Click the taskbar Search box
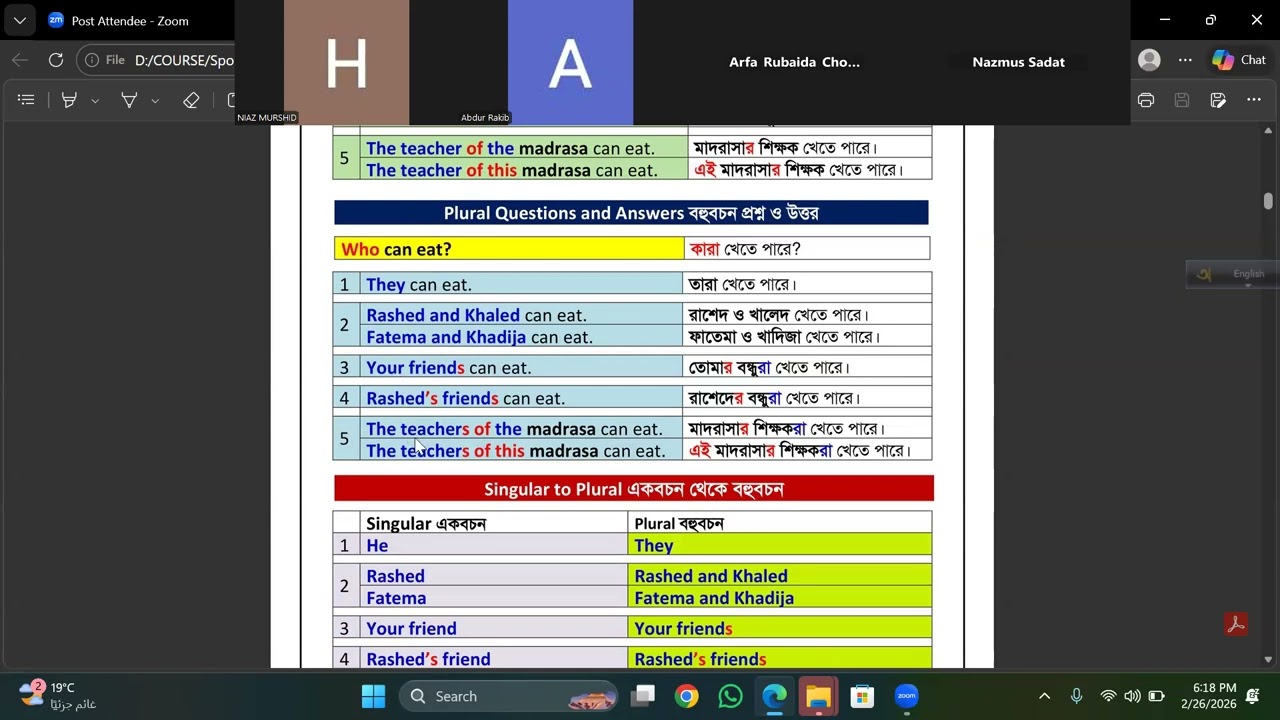This screenshot has width=1280, height=720. [x=510, y=696]
